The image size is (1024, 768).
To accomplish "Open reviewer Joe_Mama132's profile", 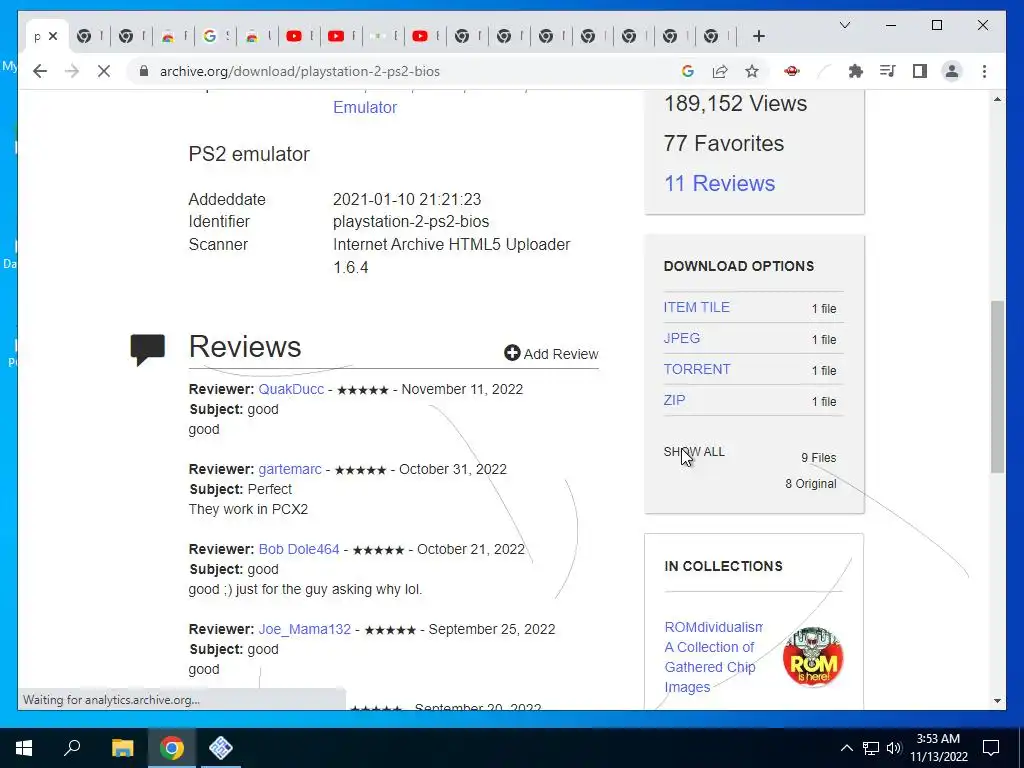I will click(304, 629).
